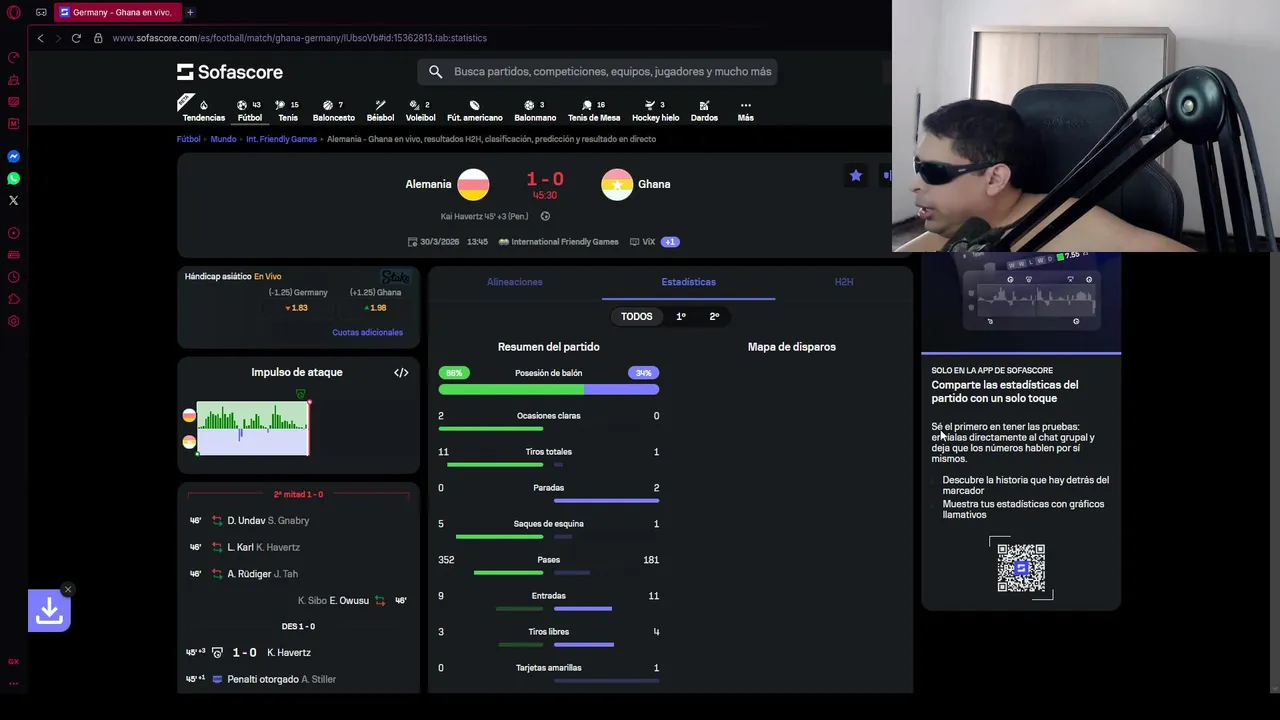Click the 1.83 Germany handicap odds
The height and width of the screenshot is (720, 1280).
[x=297, y=308]
